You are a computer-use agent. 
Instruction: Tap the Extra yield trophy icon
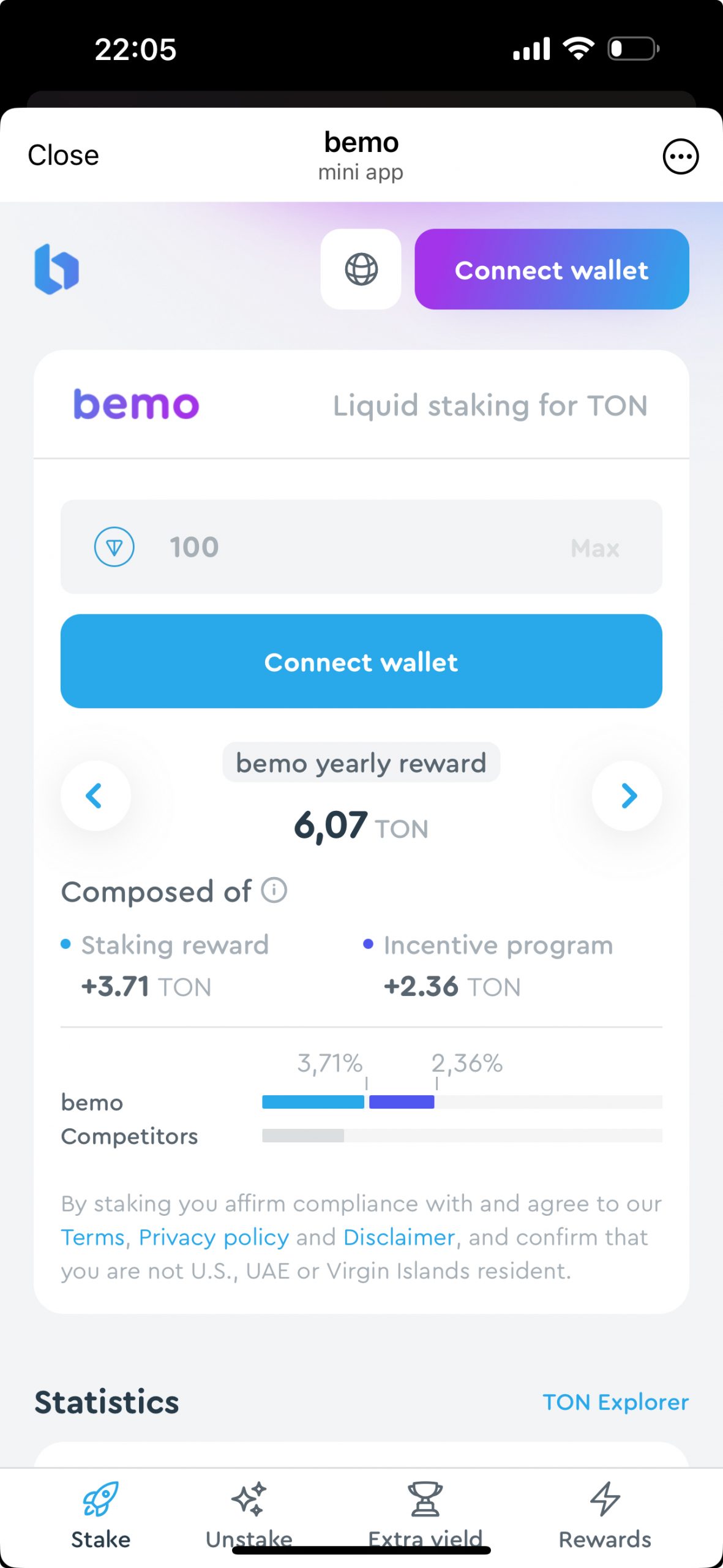(x=425, y=1498)
